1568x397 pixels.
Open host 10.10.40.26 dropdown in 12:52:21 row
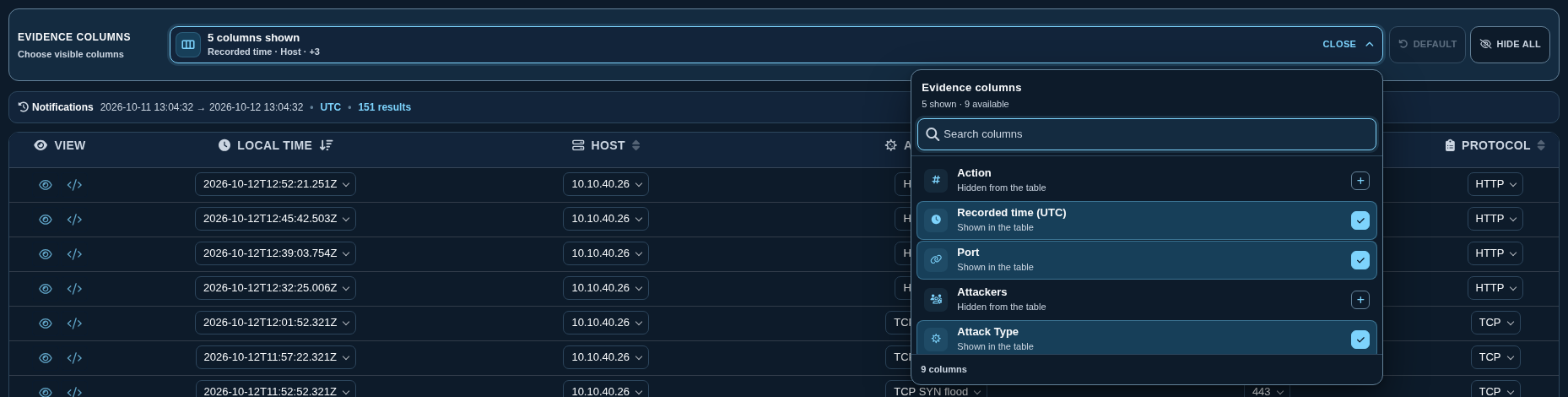coord(606,184)
